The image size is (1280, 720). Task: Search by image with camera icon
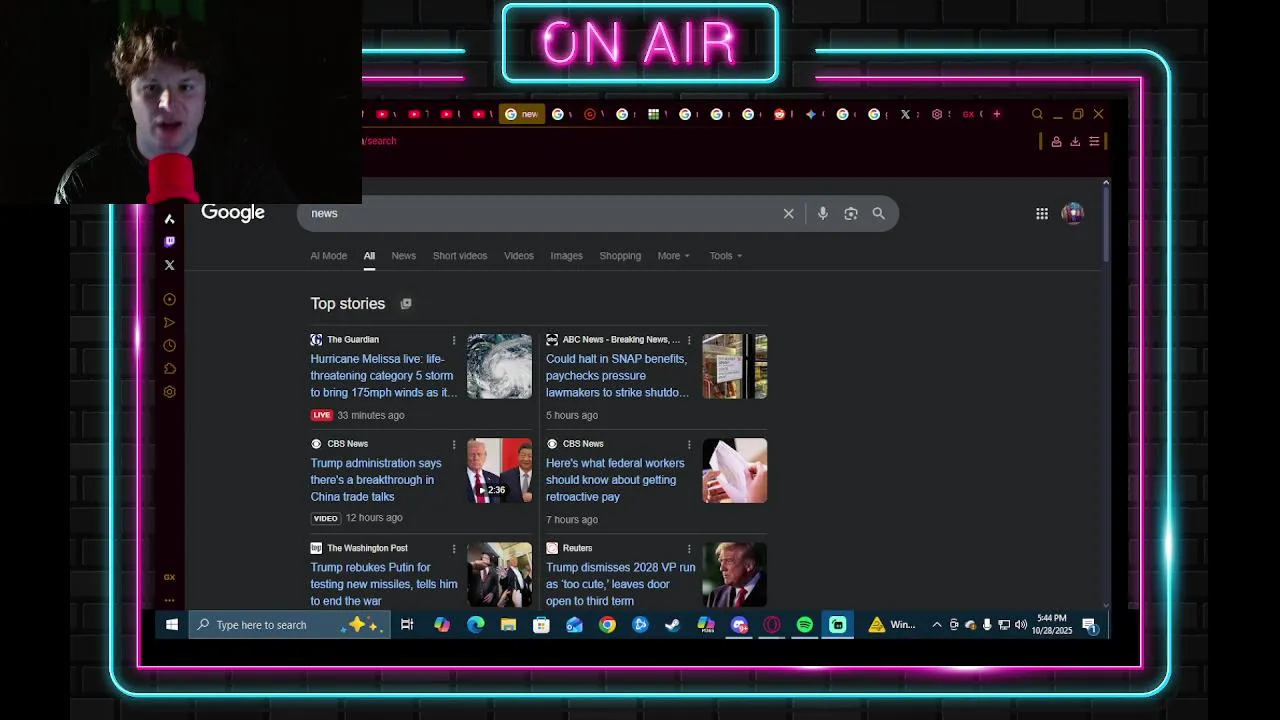[x=851, y=213]
